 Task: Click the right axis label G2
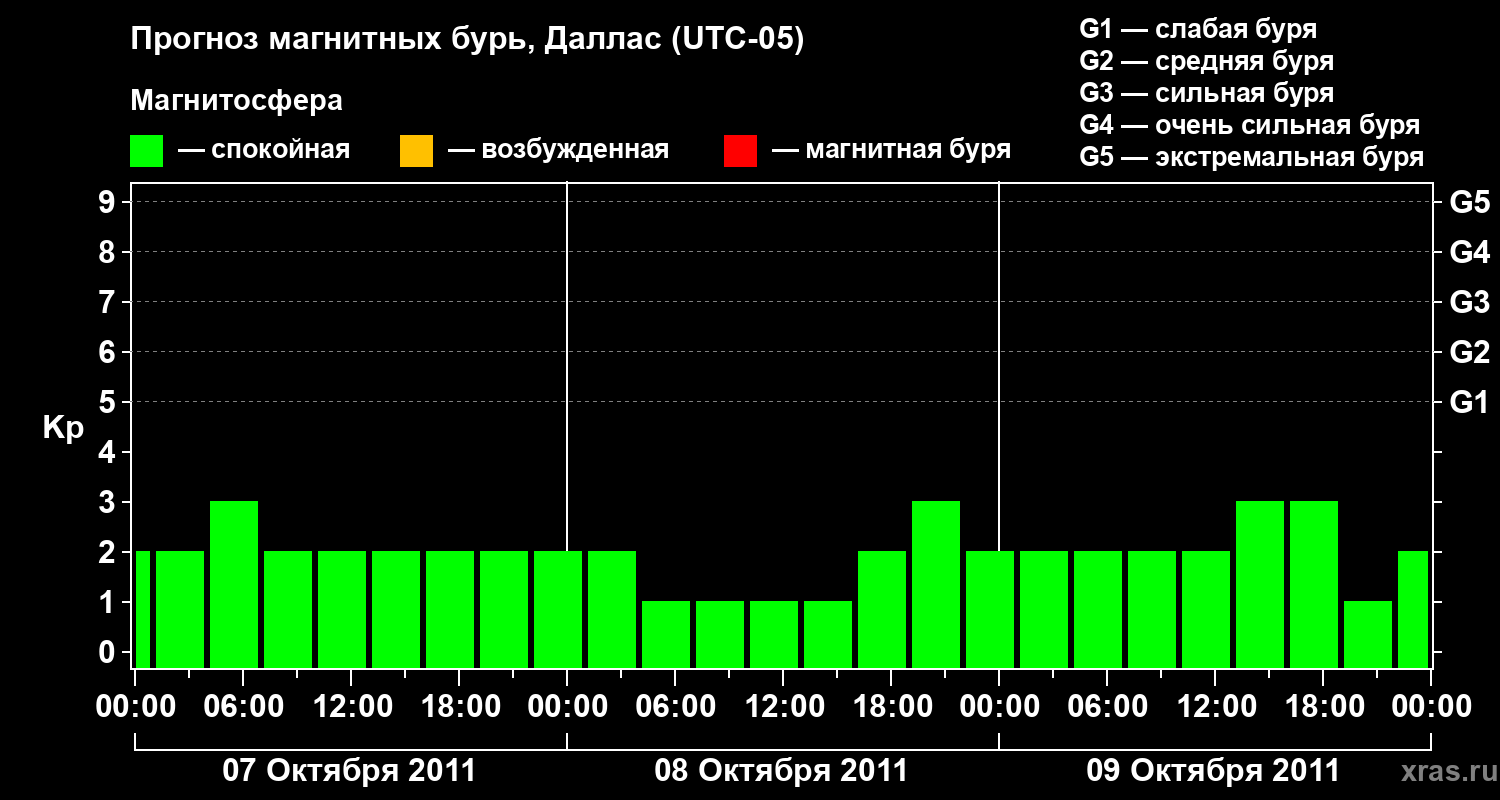[1470, 352]
